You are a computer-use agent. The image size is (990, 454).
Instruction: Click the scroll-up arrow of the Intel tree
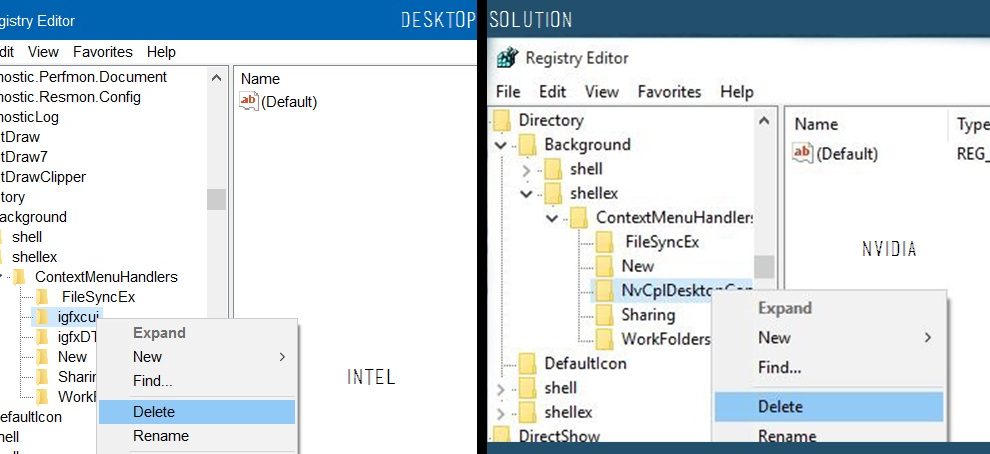[216, 77]
